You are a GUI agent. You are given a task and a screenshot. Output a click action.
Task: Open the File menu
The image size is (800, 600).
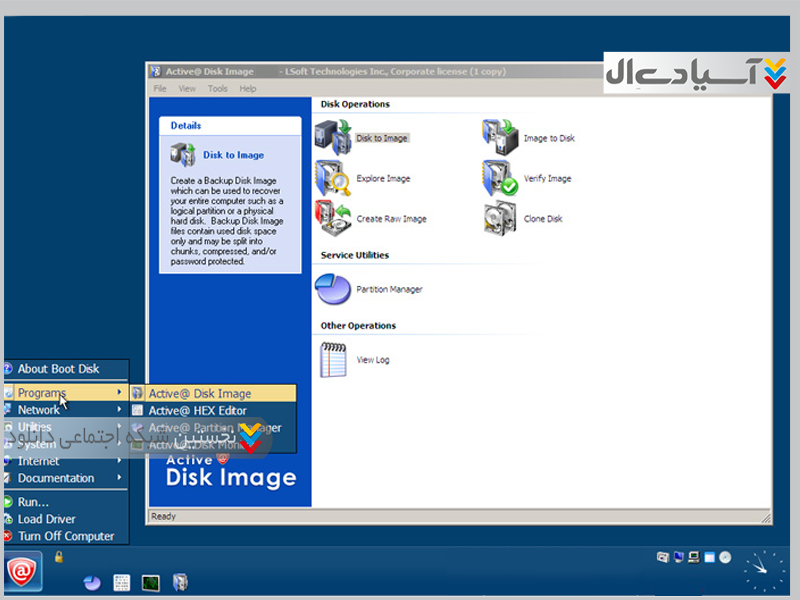[160, 89]
